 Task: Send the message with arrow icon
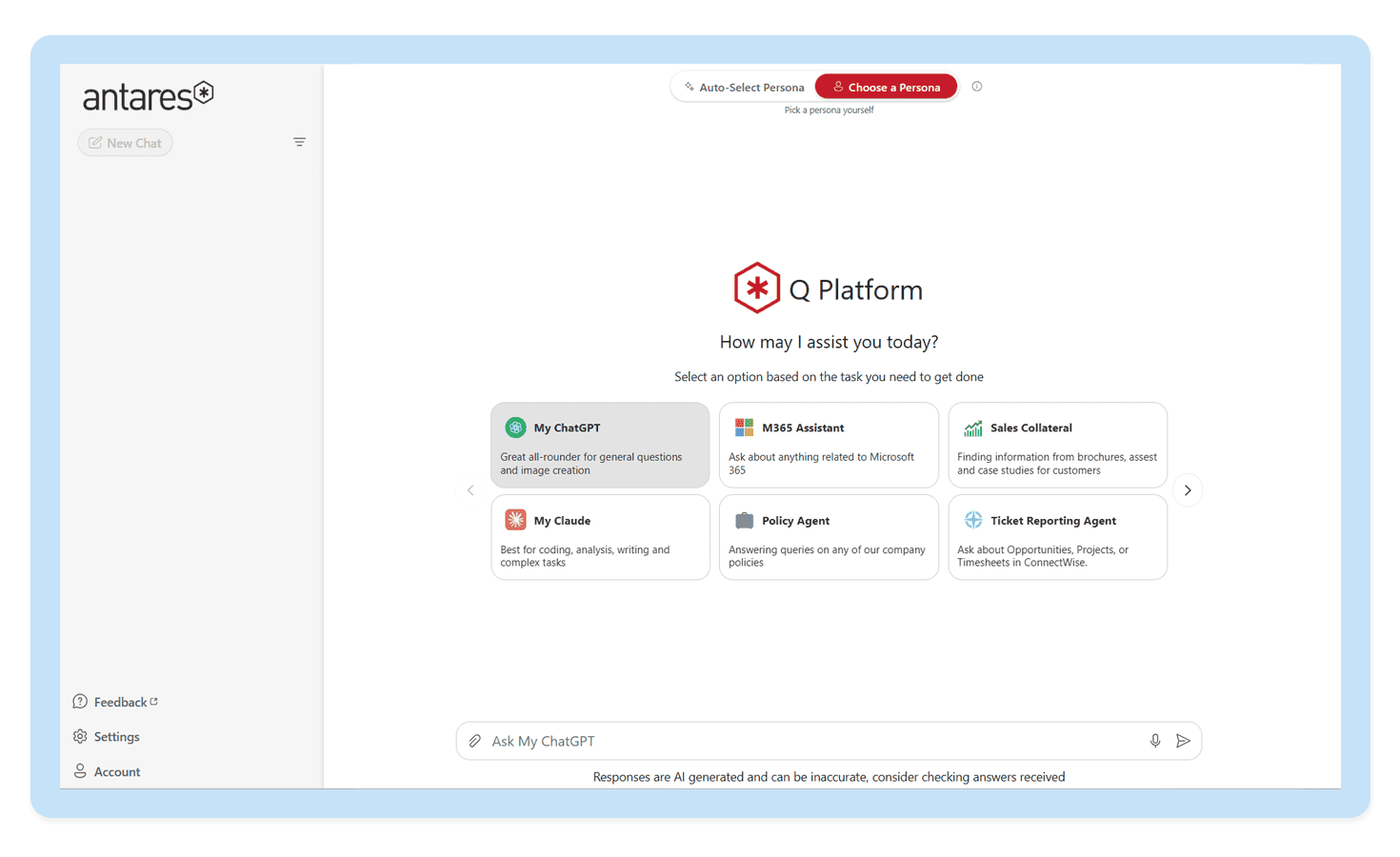[x=1183, y=741]
